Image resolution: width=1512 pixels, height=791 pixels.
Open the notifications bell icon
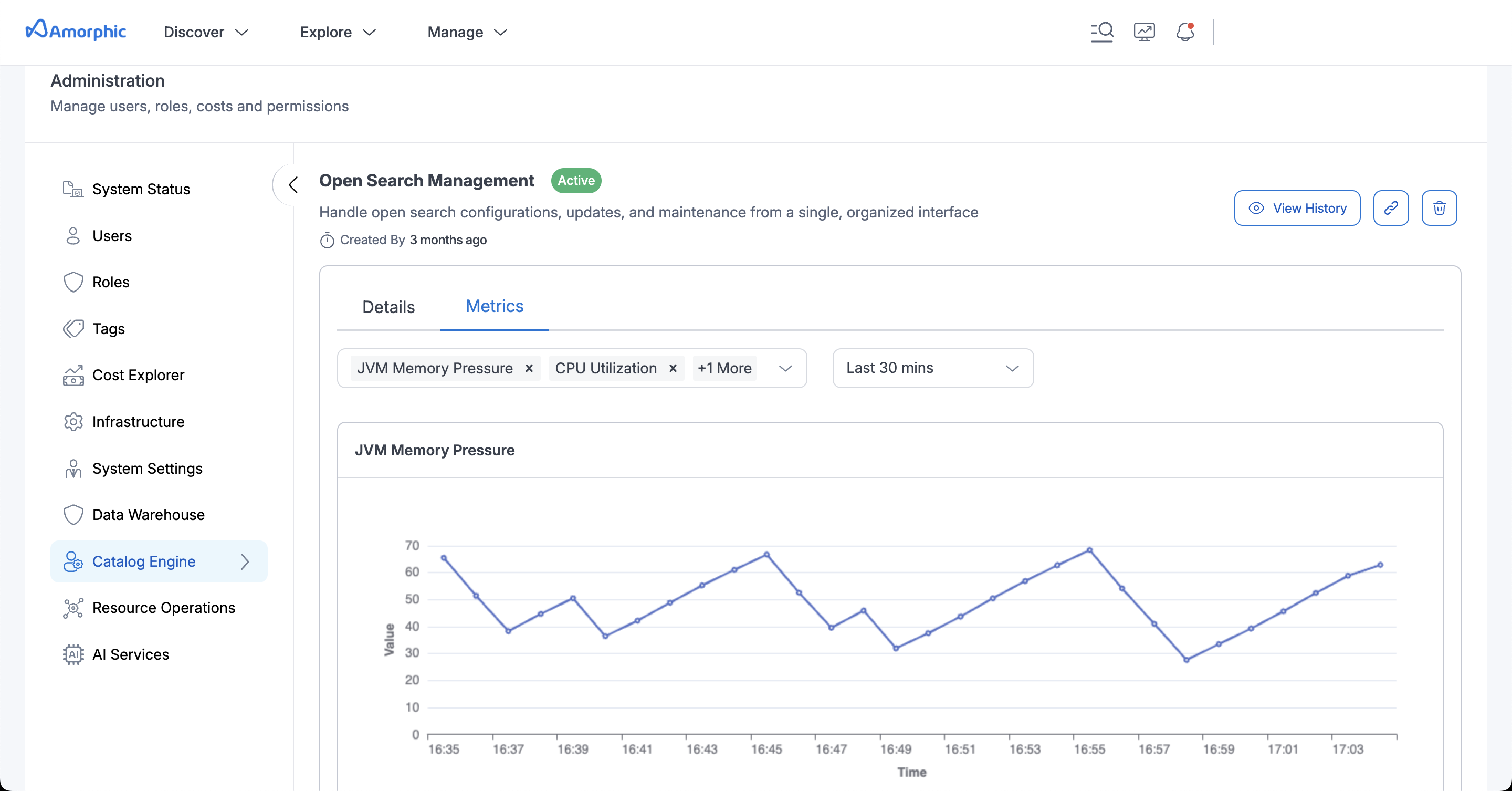pos(1185,32)
